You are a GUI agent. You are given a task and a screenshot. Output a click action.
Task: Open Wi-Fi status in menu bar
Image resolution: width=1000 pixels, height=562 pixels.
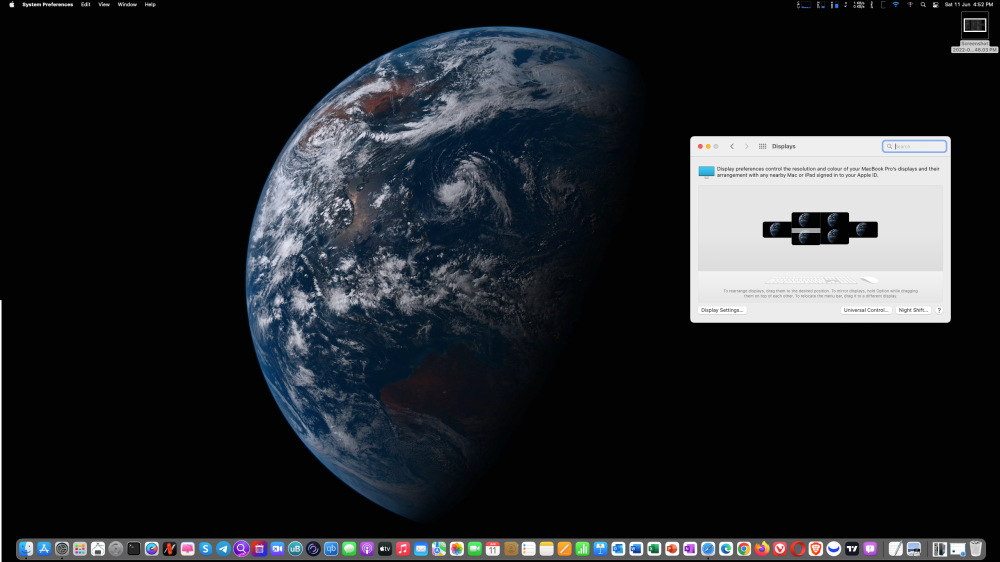click(895, 4)
